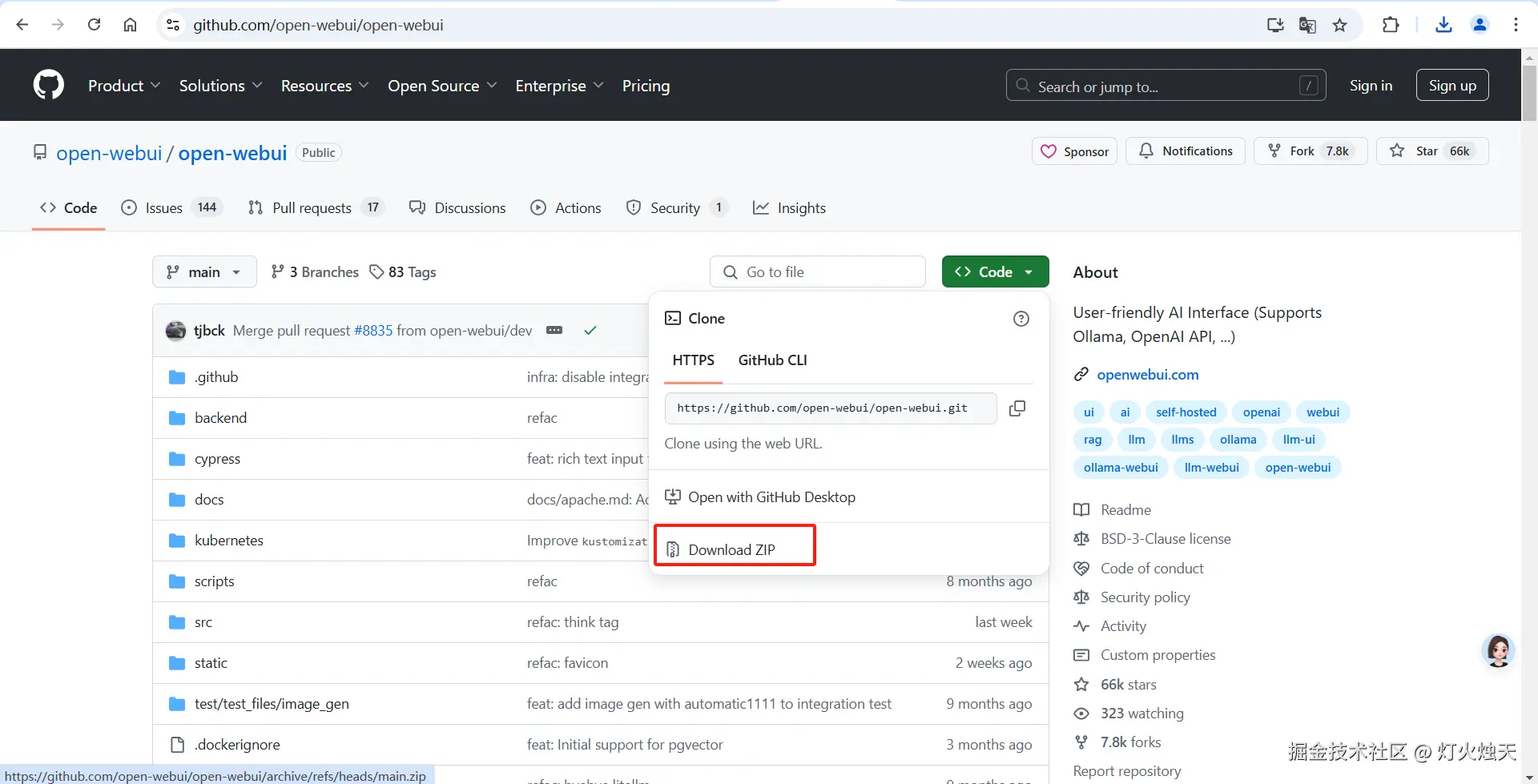This screenshot has width=1538, height=784.
Task: Open the clone help question mark icon
Action: click(x=1021, y=319)
